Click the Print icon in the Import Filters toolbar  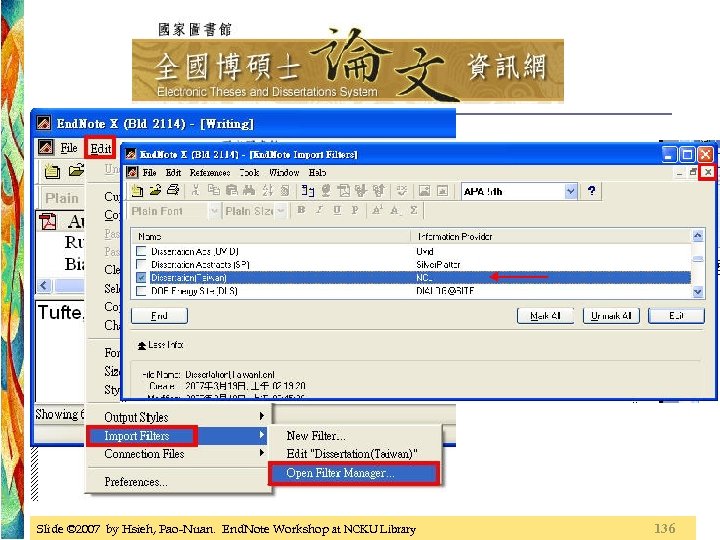tap(173, 190)
